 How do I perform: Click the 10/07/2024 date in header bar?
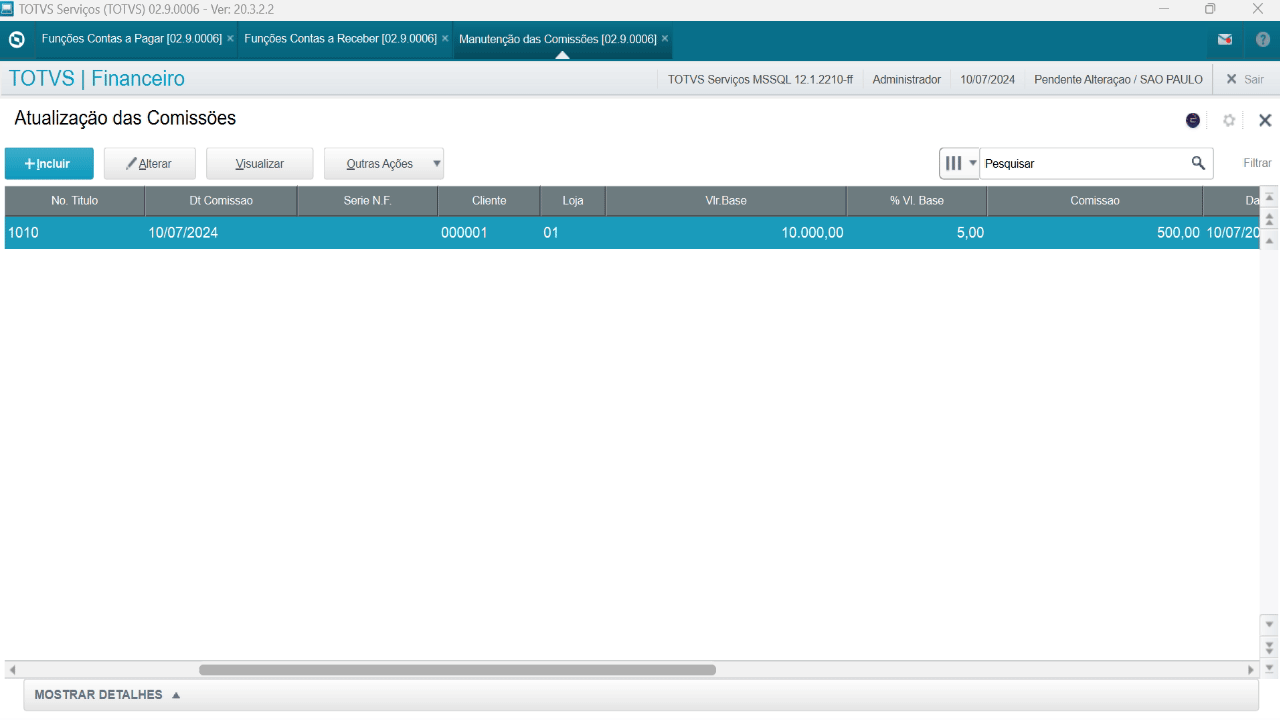click(987, 79)
